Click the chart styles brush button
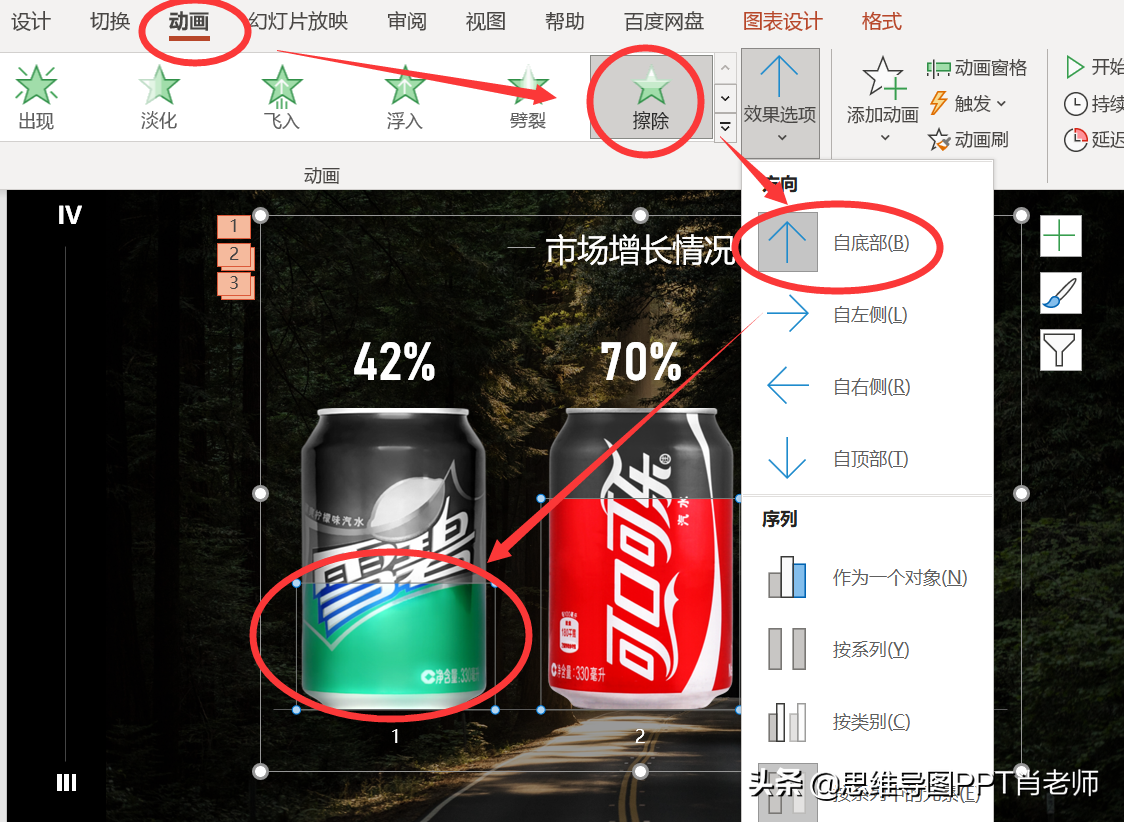The height and width of the screenshot is (822, 1124). [x=1060, y=293]
